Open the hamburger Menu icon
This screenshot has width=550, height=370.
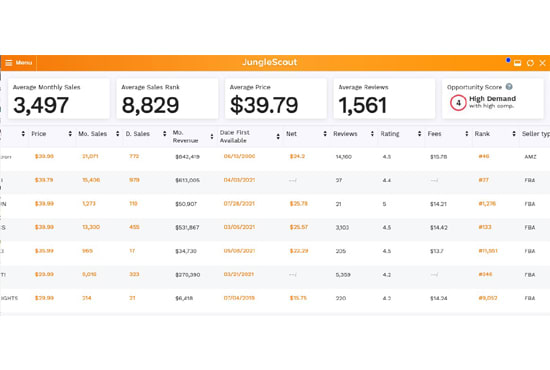click(9, 63)
